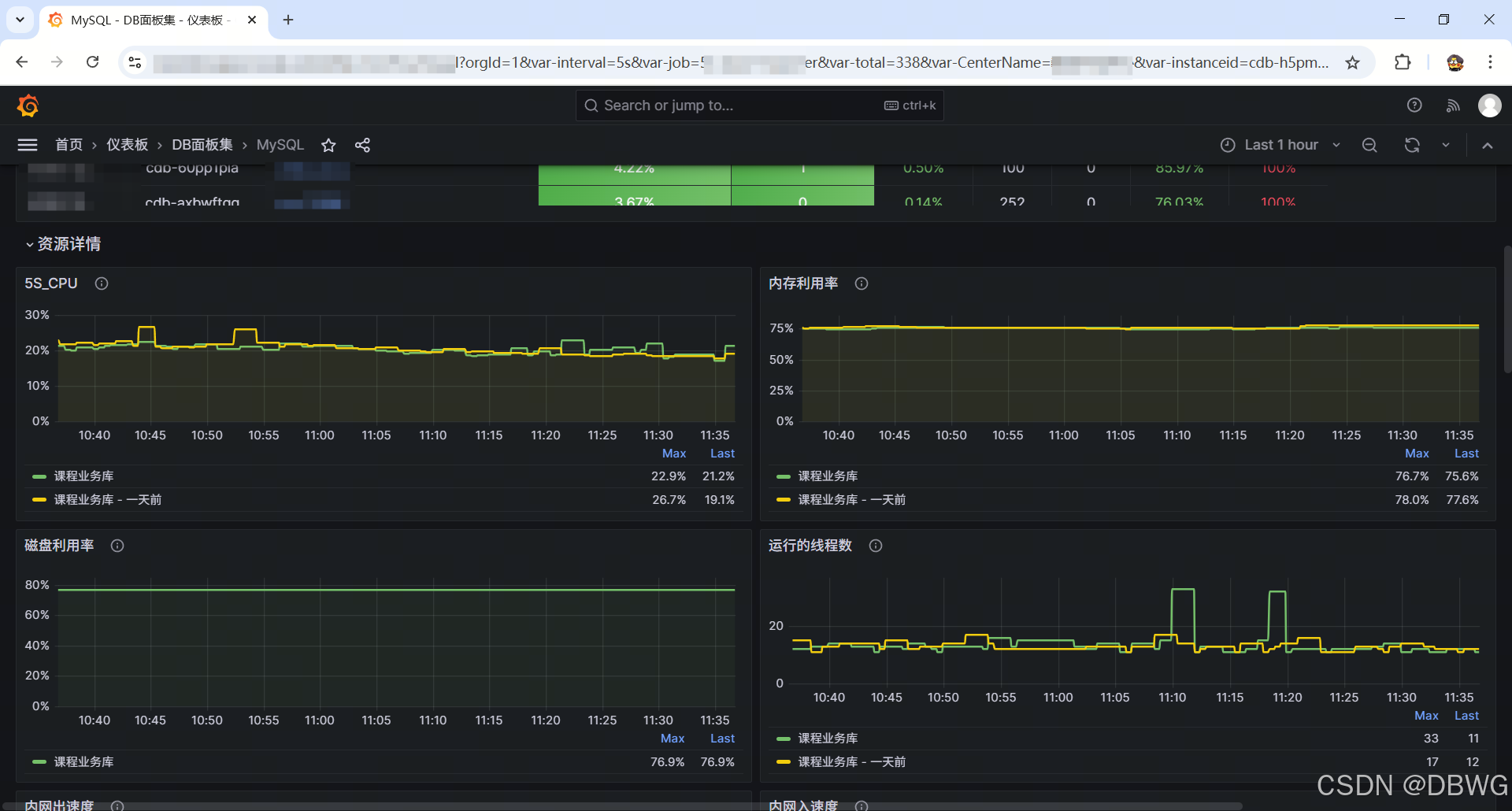Open the browser tab search dropdown
Screen dimensions: 1512x811
[x=20, y=20]
